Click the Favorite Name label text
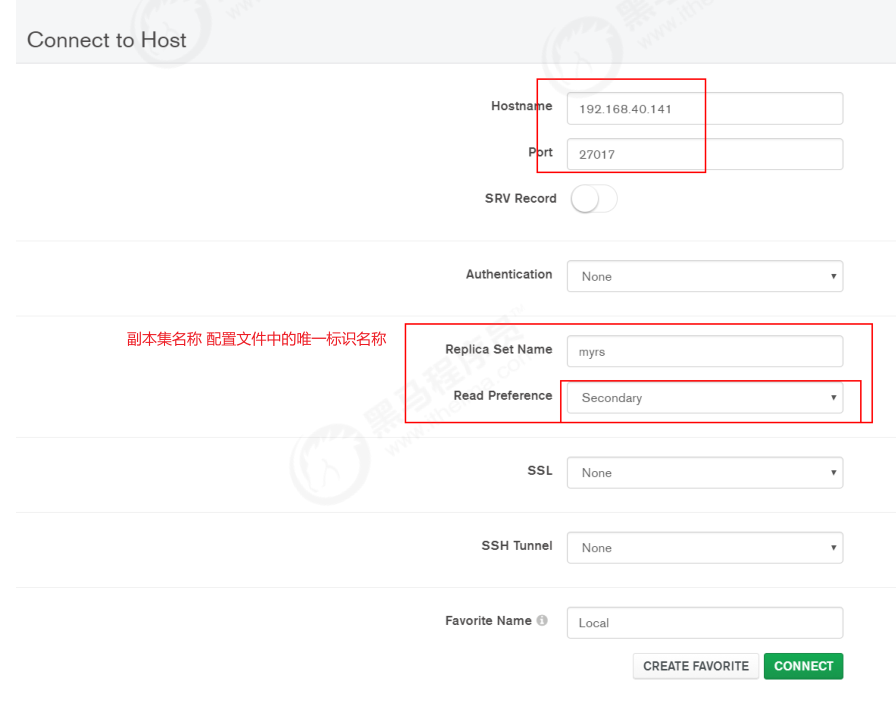 click(488, 621)
